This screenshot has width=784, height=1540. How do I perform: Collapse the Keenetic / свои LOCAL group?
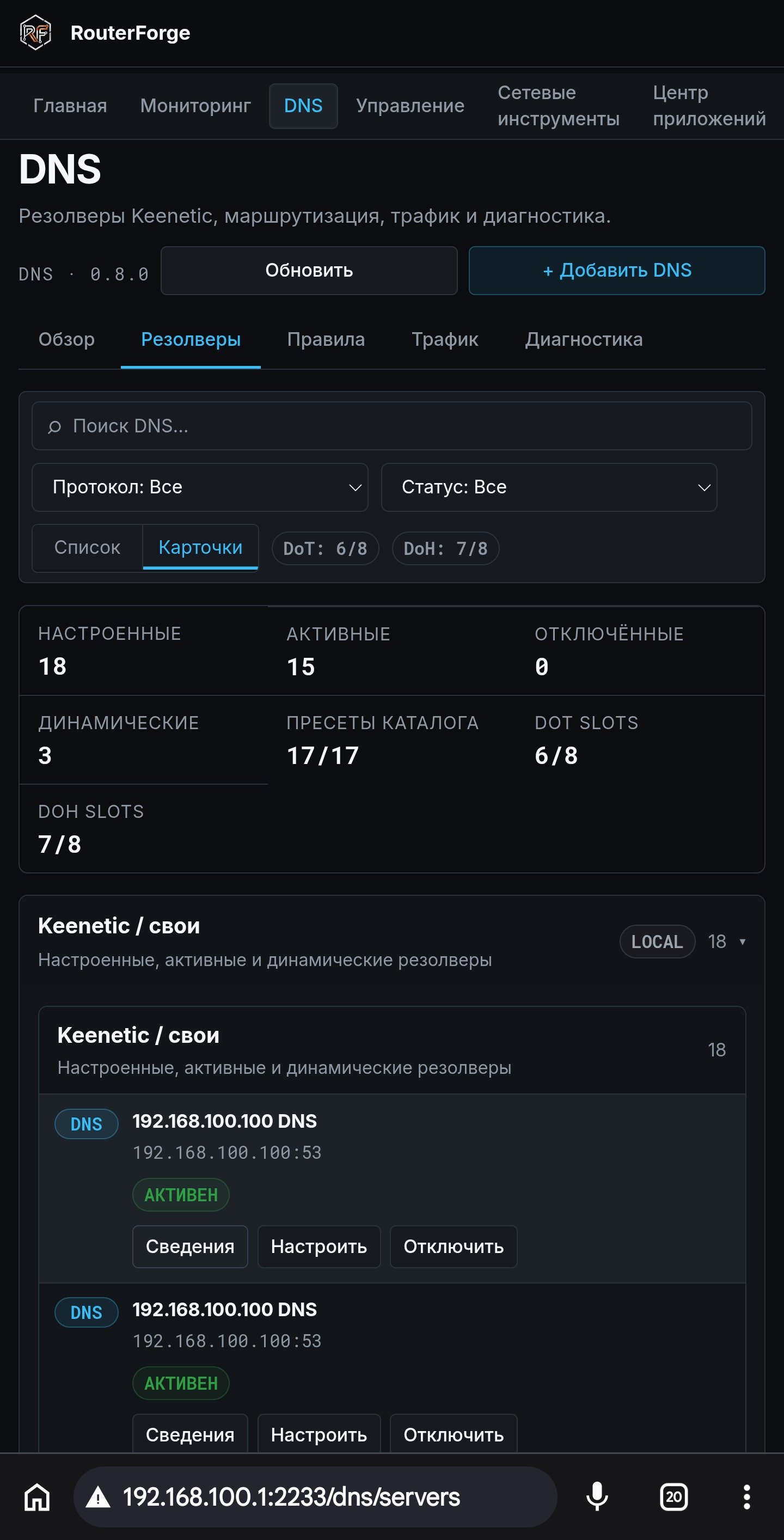(x=742, y=942)
